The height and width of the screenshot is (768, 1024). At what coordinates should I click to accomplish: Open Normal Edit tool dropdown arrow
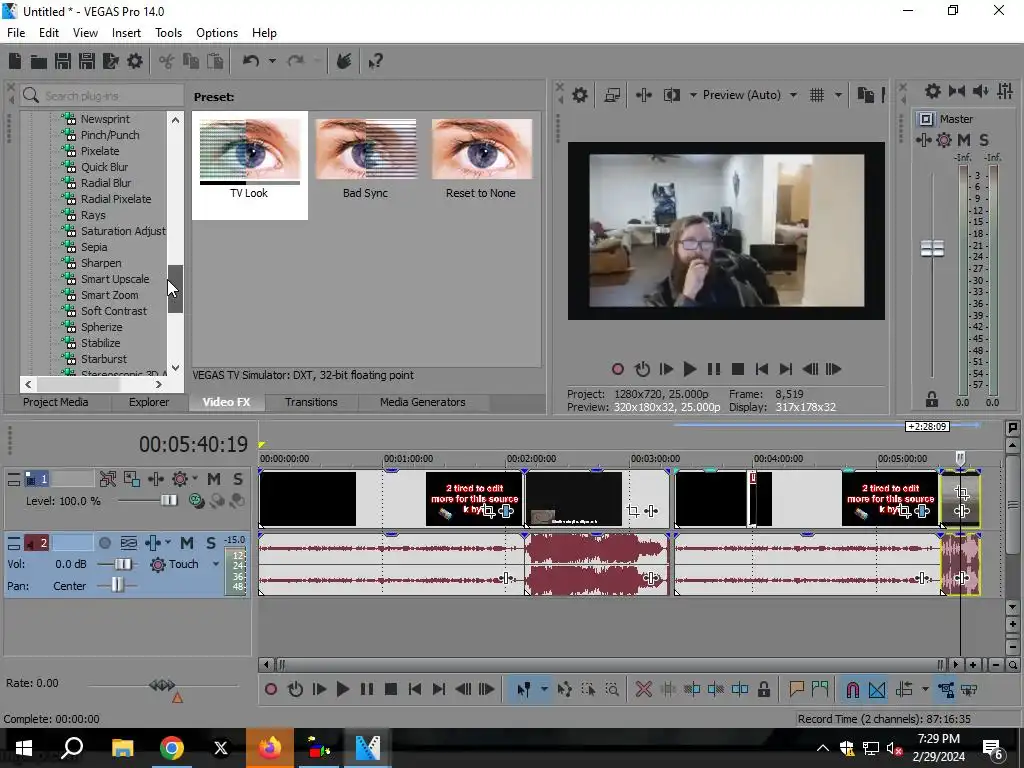[x=544, y=689]
